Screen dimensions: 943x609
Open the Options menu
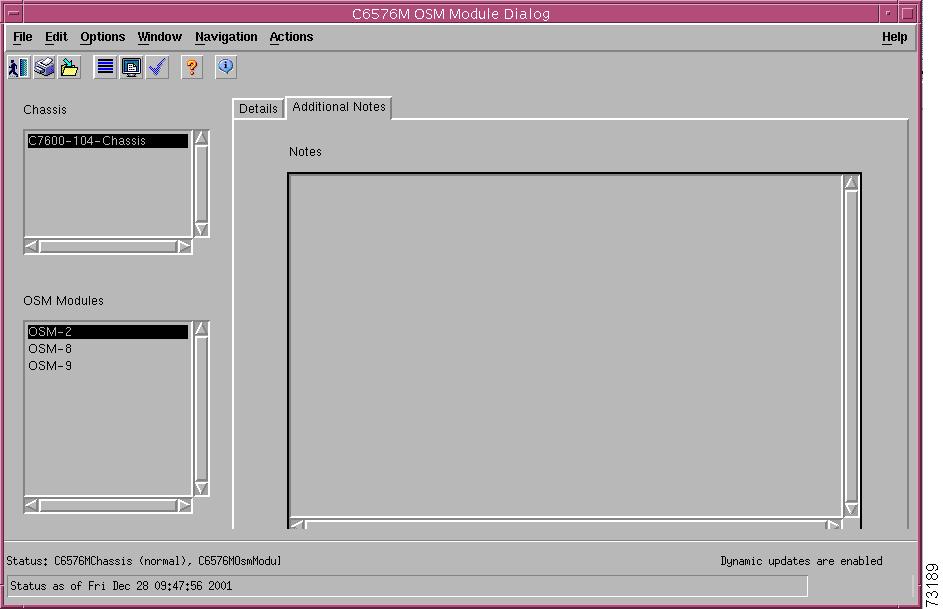coord(103,37)
